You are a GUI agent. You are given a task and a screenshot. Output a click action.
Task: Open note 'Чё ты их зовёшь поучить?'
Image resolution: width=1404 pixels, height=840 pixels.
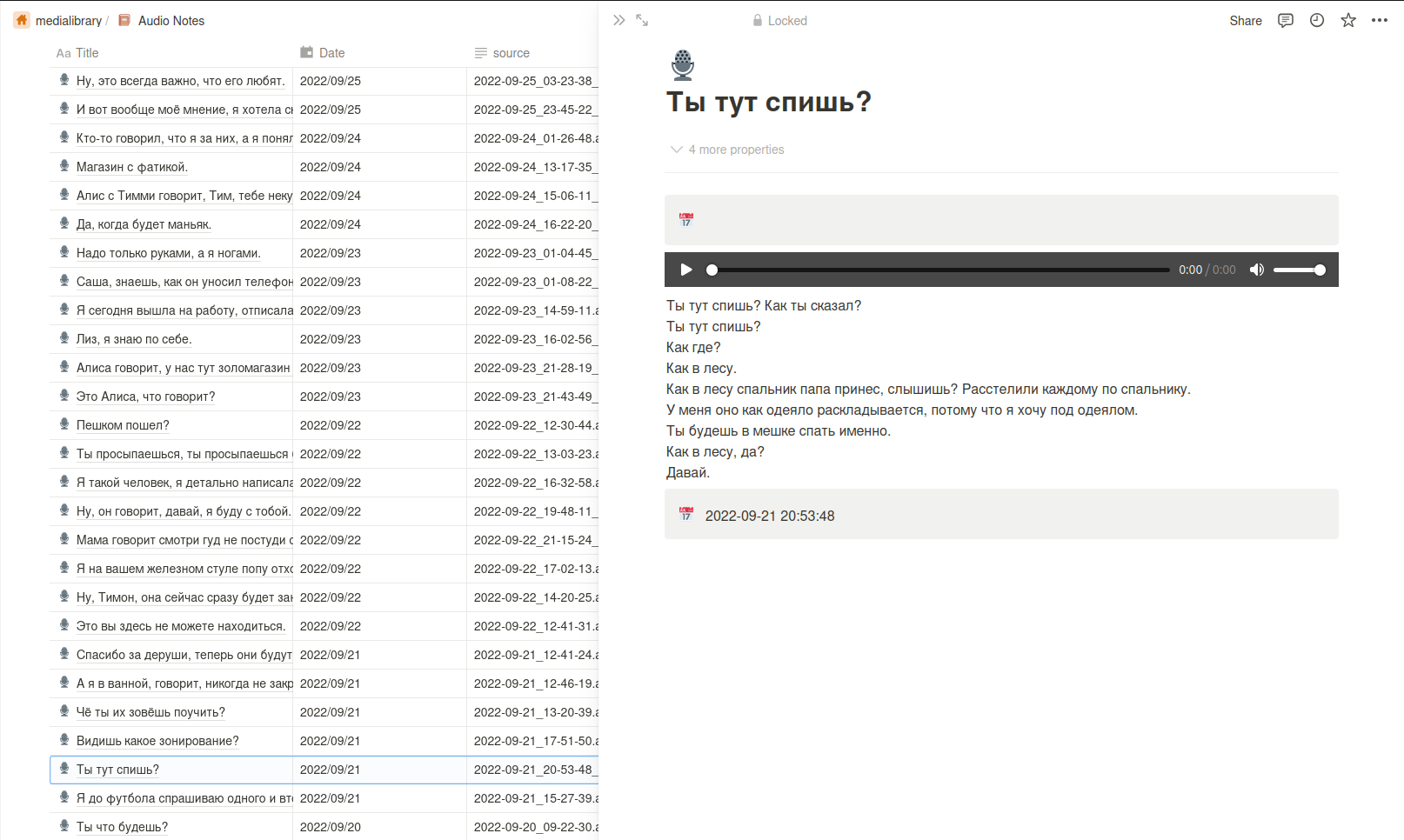tap(150, 712)
